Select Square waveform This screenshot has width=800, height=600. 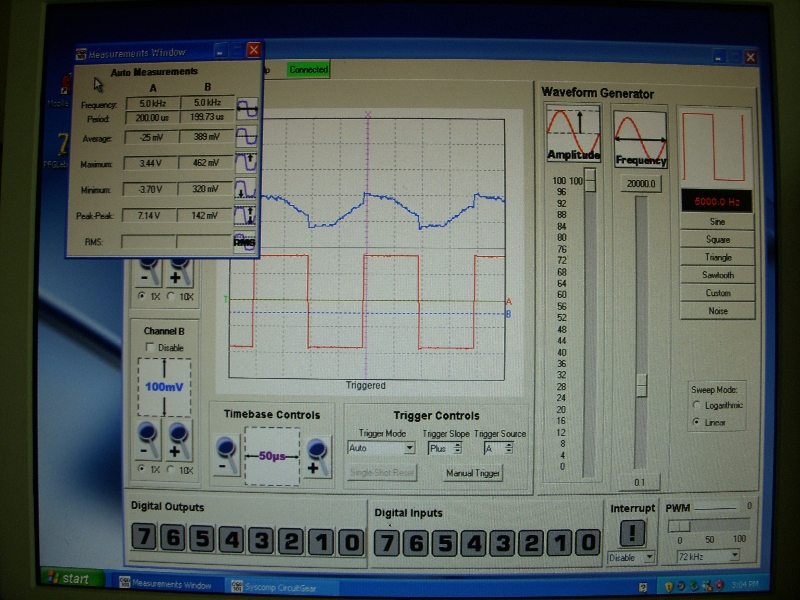click(717, 239)
